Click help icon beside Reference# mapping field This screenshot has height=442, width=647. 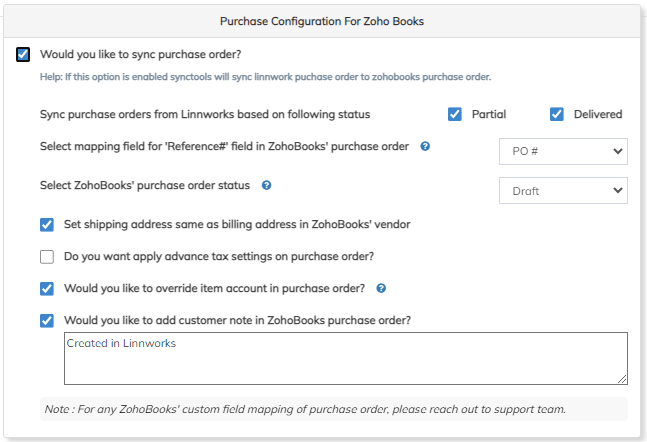tap(425, 146)
